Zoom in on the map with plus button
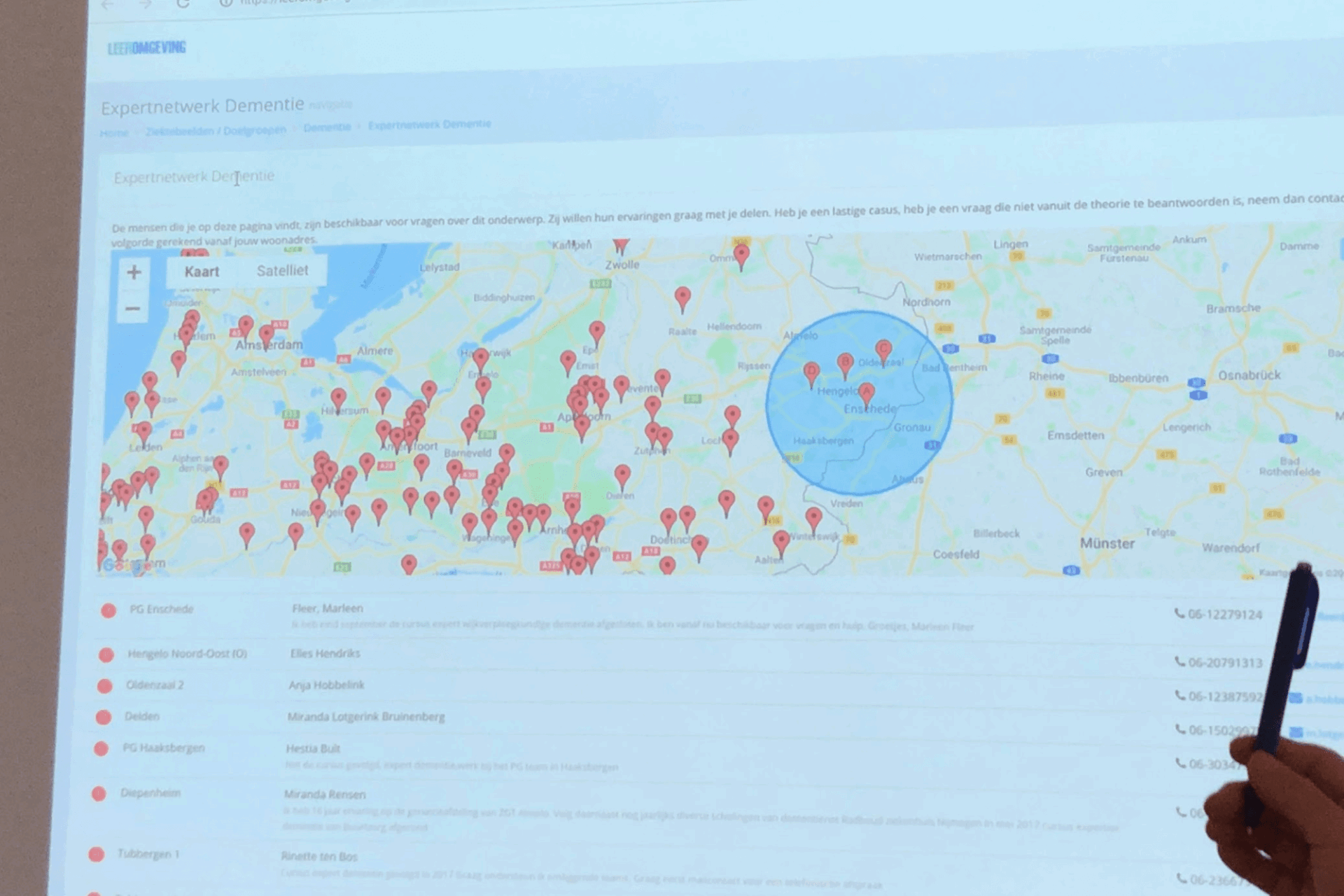 [x=134, y=272]
